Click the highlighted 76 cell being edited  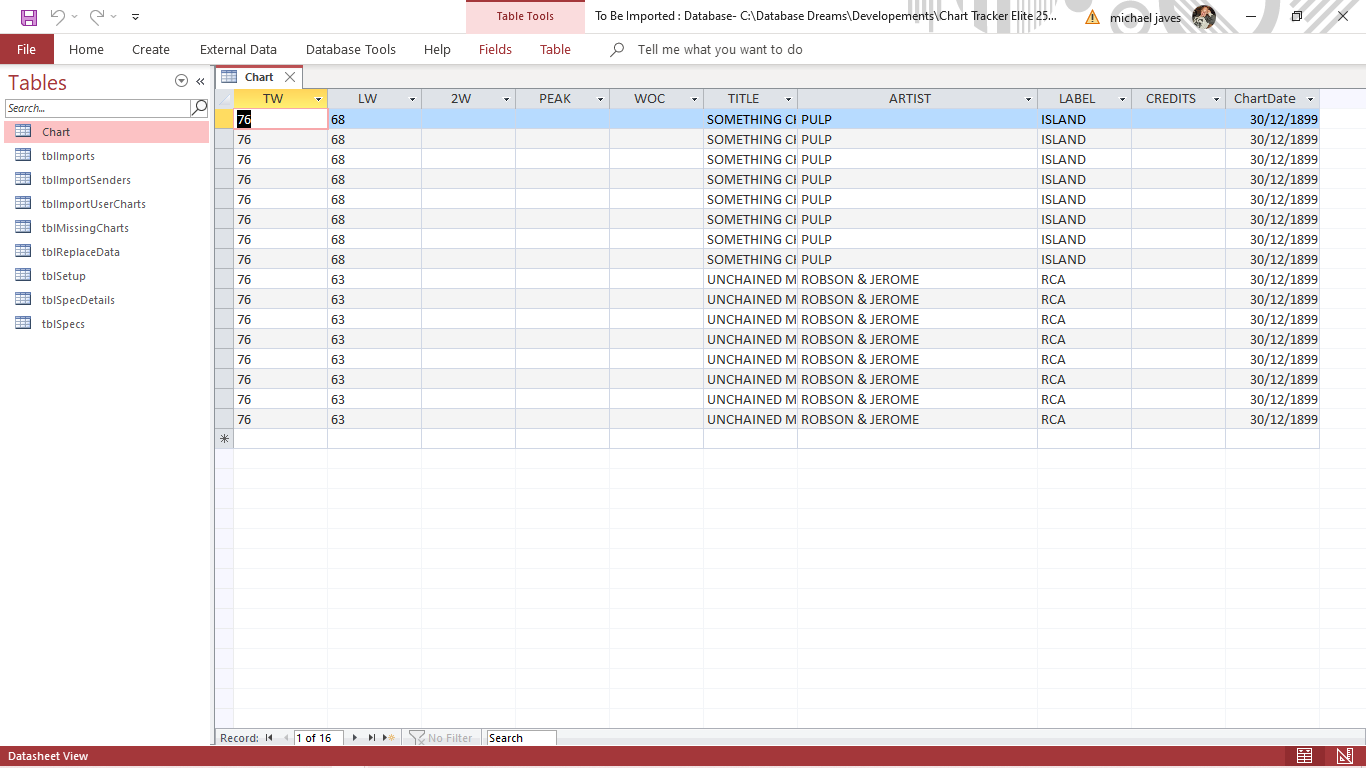[281, 119]
